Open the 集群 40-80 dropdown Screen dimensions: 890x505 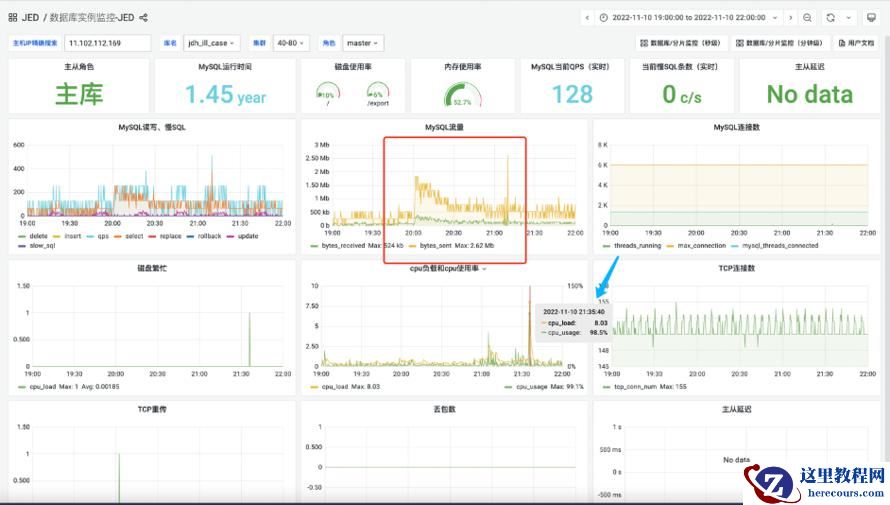coord(291,43)
